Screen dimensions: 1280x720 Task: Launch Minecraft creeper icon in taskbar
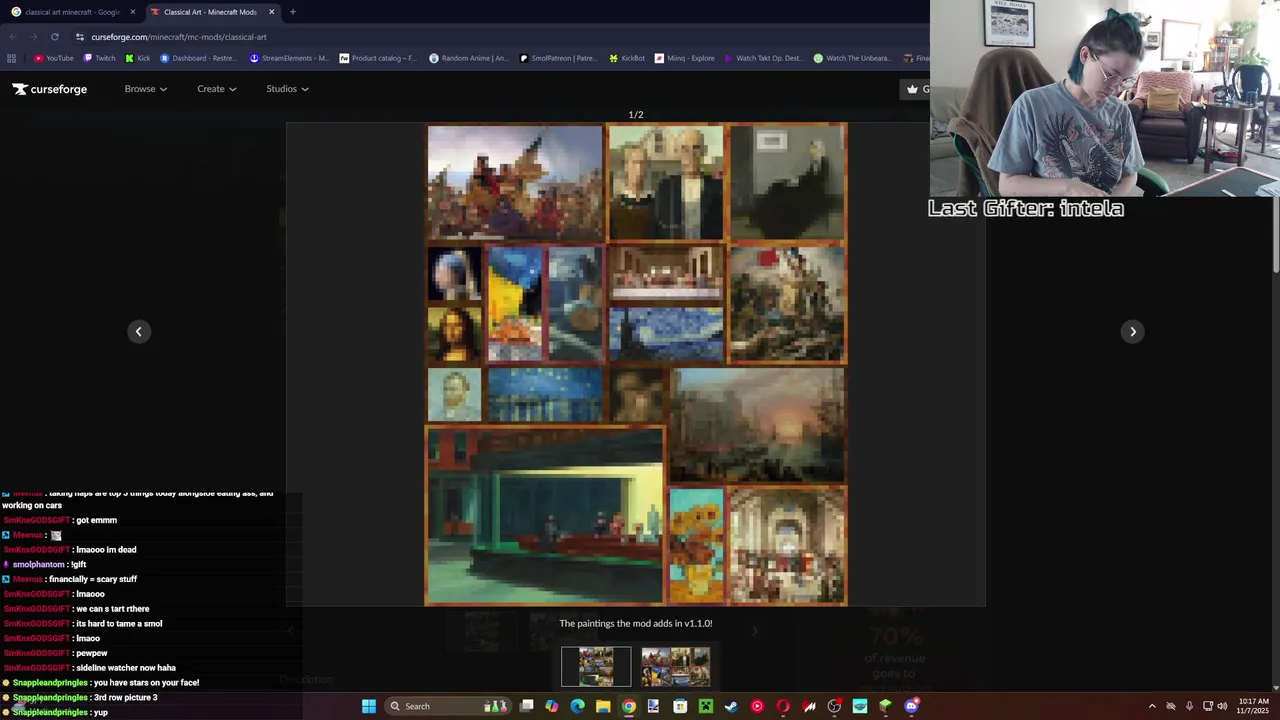tap(705, 706)
